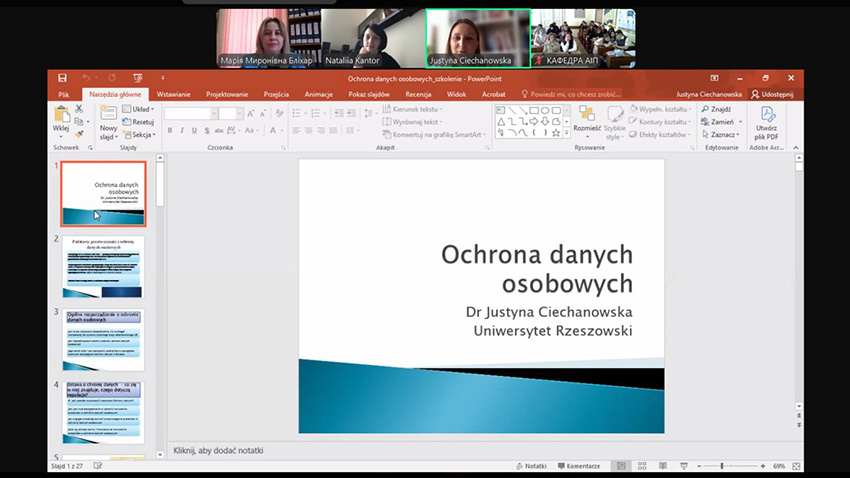Image resolution: width=850 pixels, height=478 pixels.
Task: Click the fit slide to window icon
Action: tap(795, 466)
